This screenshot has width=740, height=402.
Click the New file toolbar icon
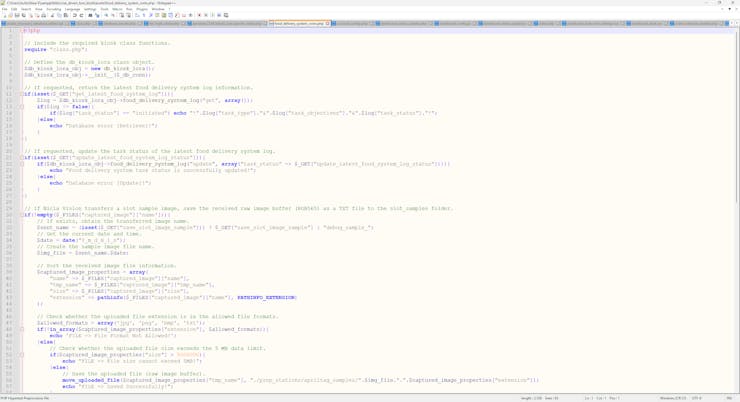4,15
